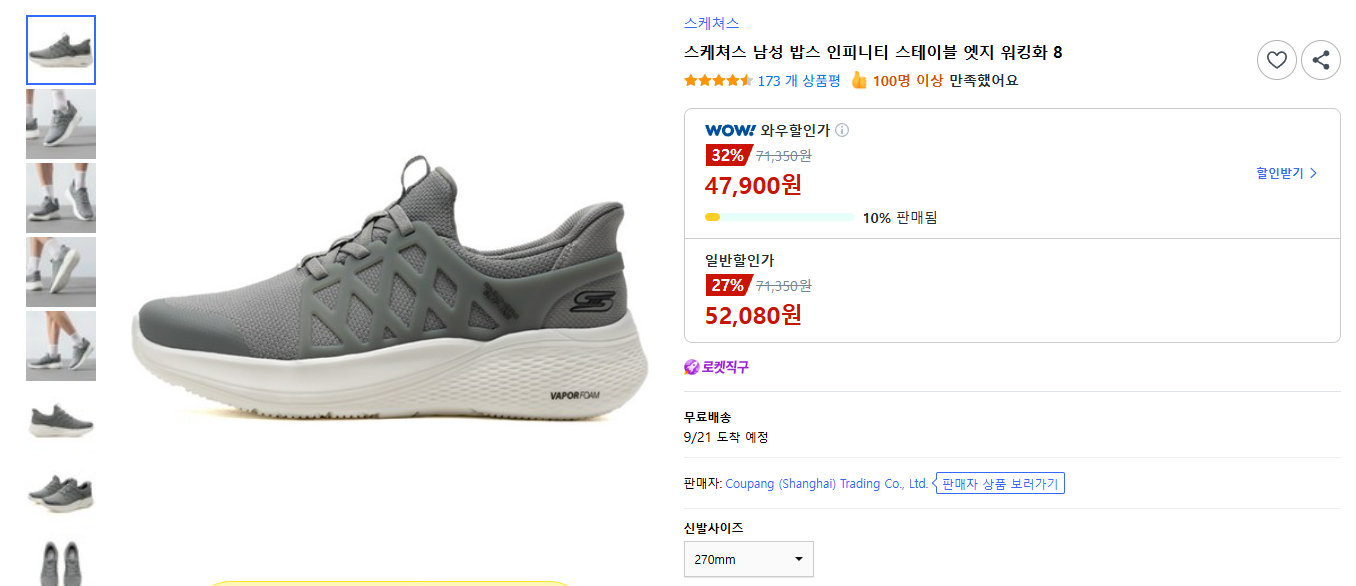This screenshot has width=1356, height=586.
Task: Click the 할인받기 chevron link
Action: coord(1287,173)
